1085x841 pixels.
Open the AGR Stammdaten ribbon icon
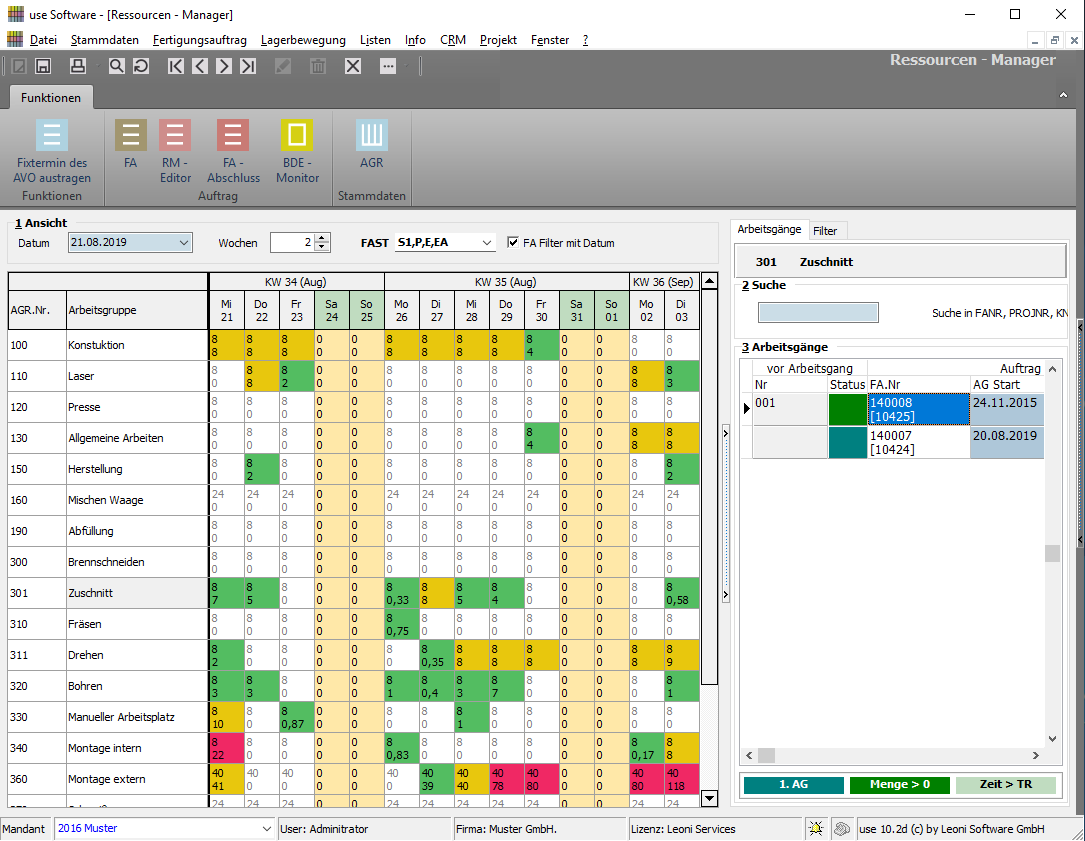(372, 135)
